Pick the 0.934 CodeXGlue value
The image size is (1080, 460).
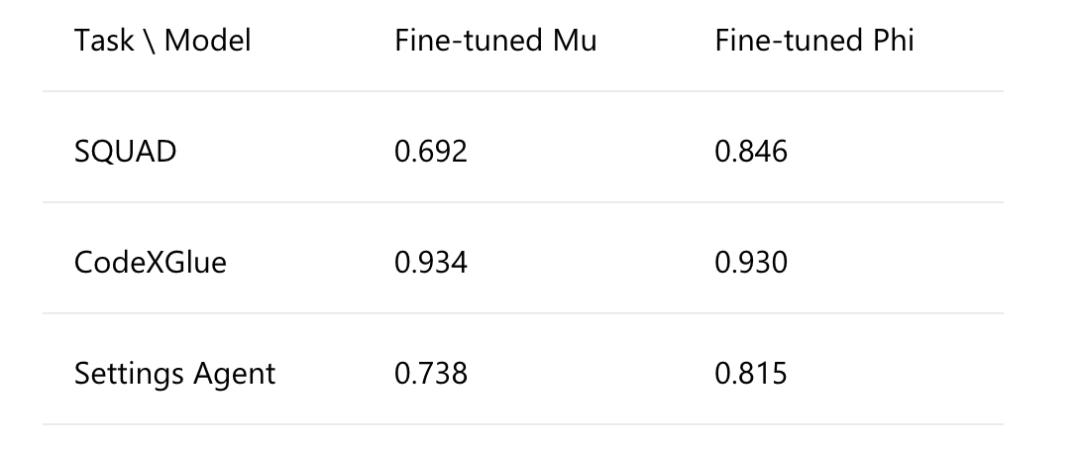click(431, 263)
